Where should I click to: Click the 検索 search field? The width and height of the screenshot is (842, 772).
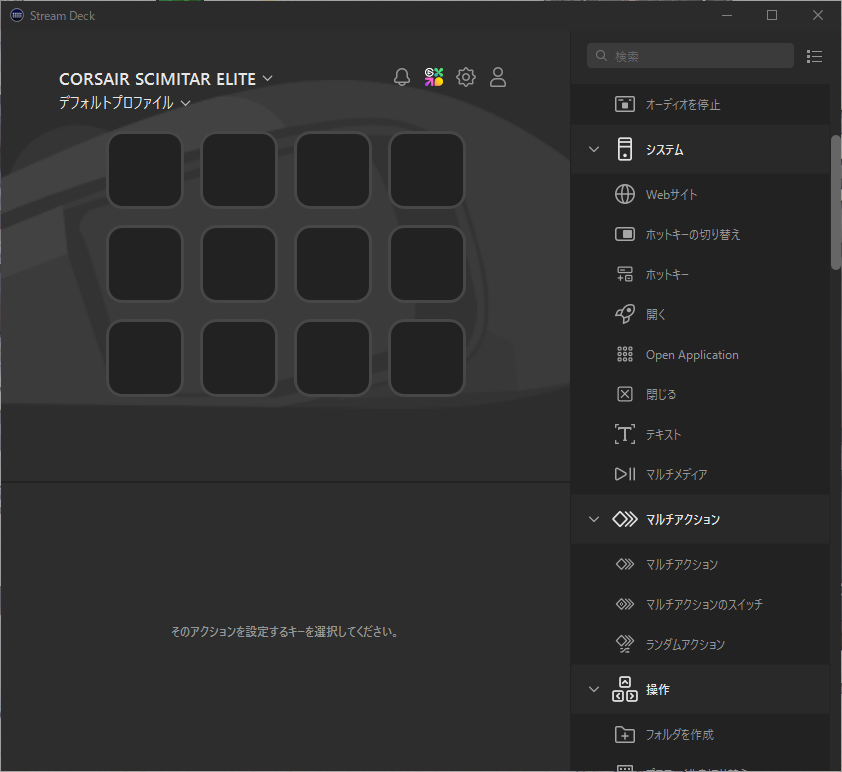tap(690, 56)
